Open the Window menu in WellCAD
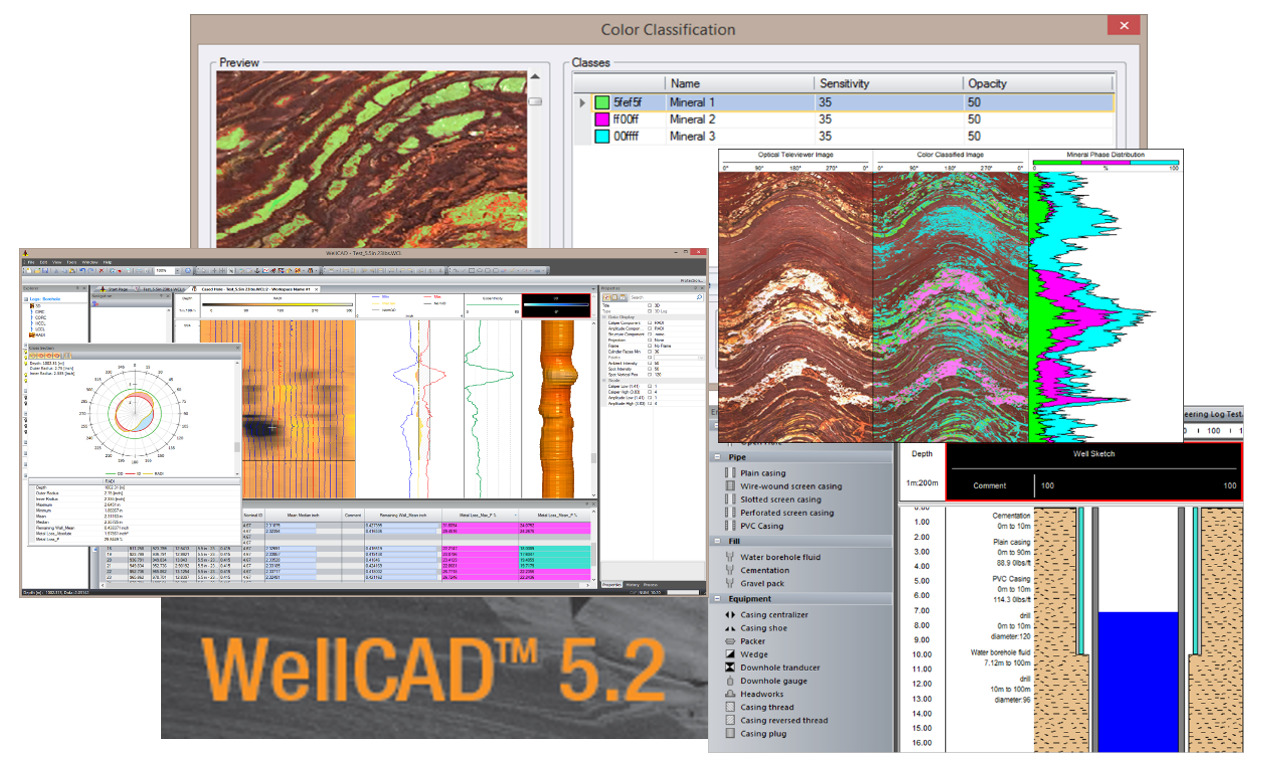 tap(89, 262)
